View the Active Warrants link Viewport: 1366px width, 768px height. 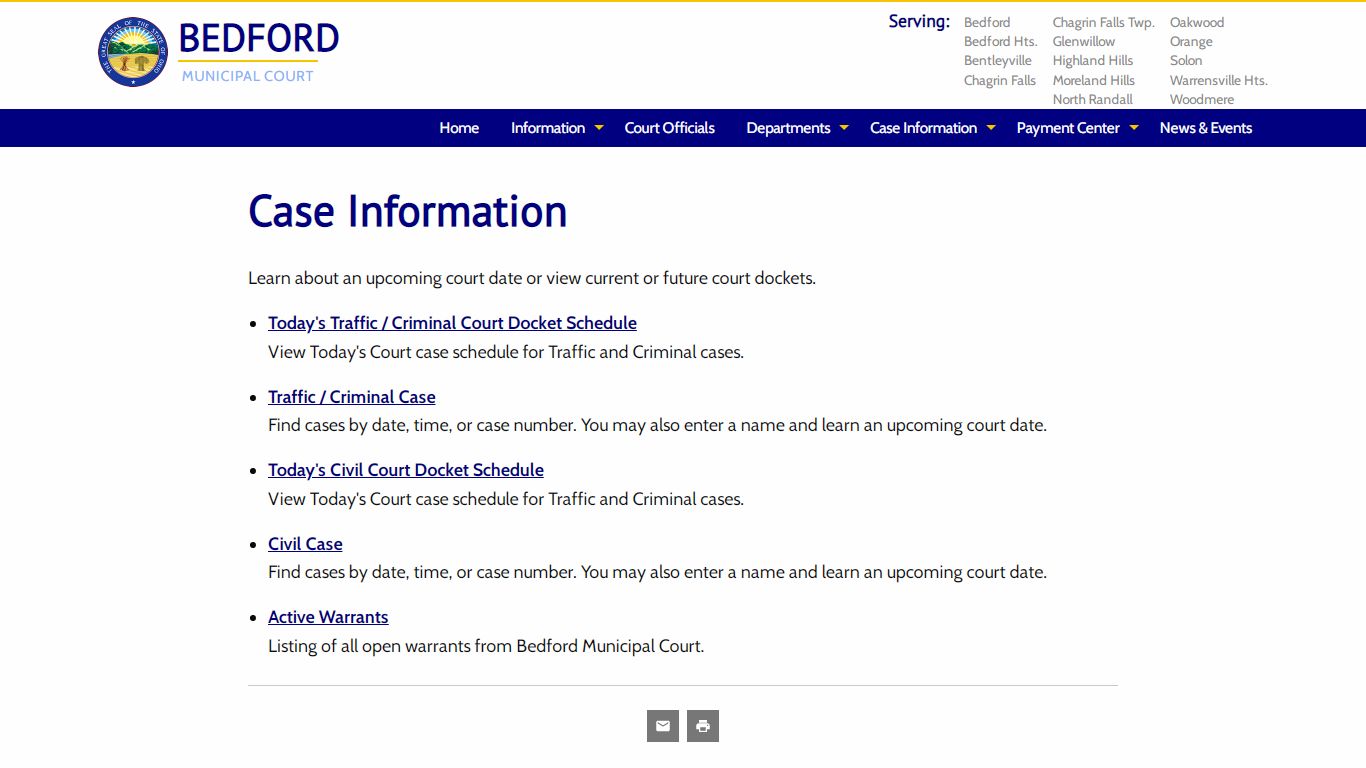coord(328,617)
